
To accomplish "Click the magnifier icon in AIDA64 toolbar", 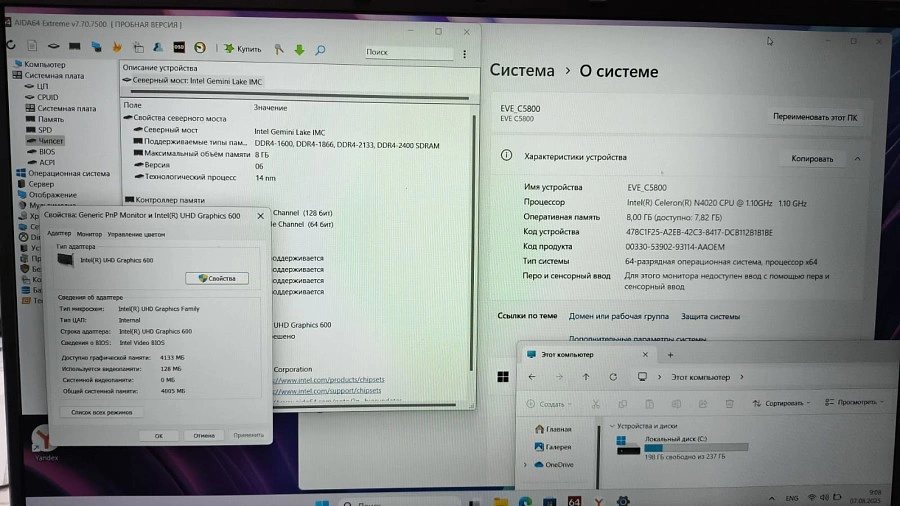I will coord(320,50).
